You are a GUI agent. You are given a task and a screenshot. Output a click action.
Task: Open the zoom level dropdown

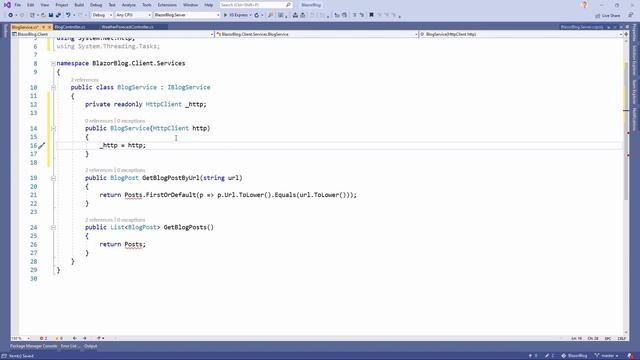pos(20,338)
